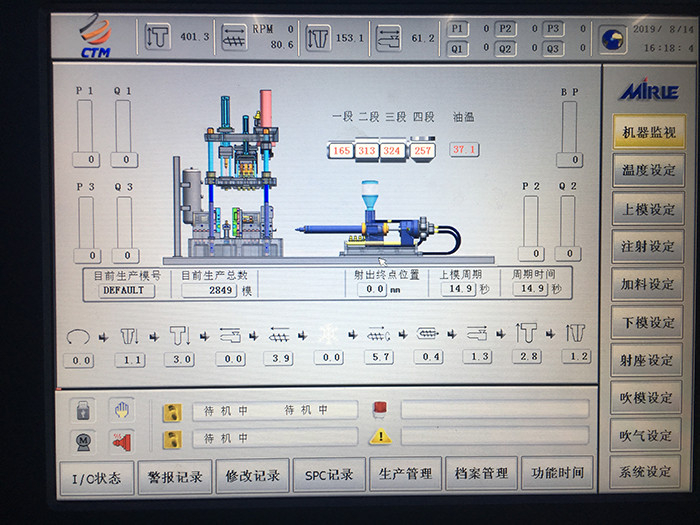
Task: Click the motor M icon
Action: click(x=83, y=442)
